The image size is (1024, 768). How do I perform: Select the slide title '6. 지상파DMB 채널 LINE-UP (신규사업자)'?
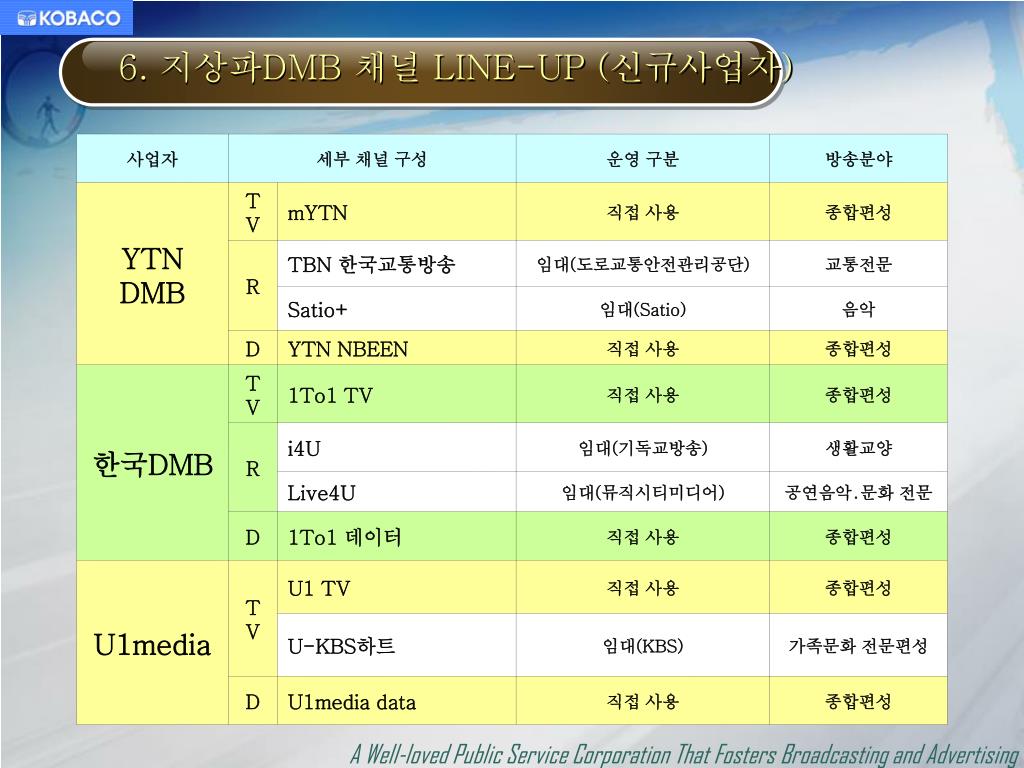pos(455,68)
